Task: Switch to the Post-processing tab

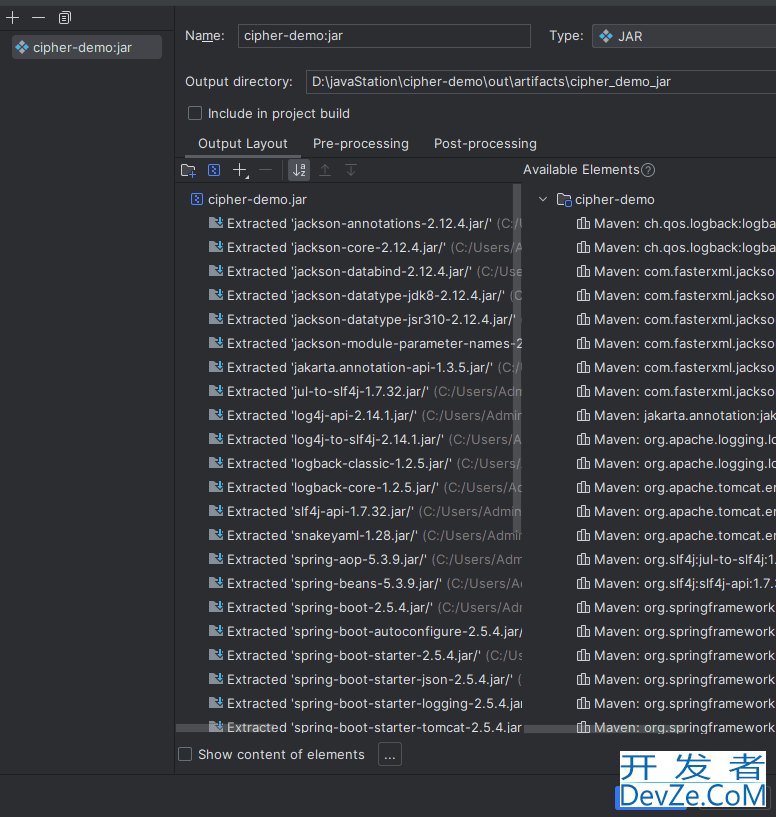Action: click(x=485, y=143)
